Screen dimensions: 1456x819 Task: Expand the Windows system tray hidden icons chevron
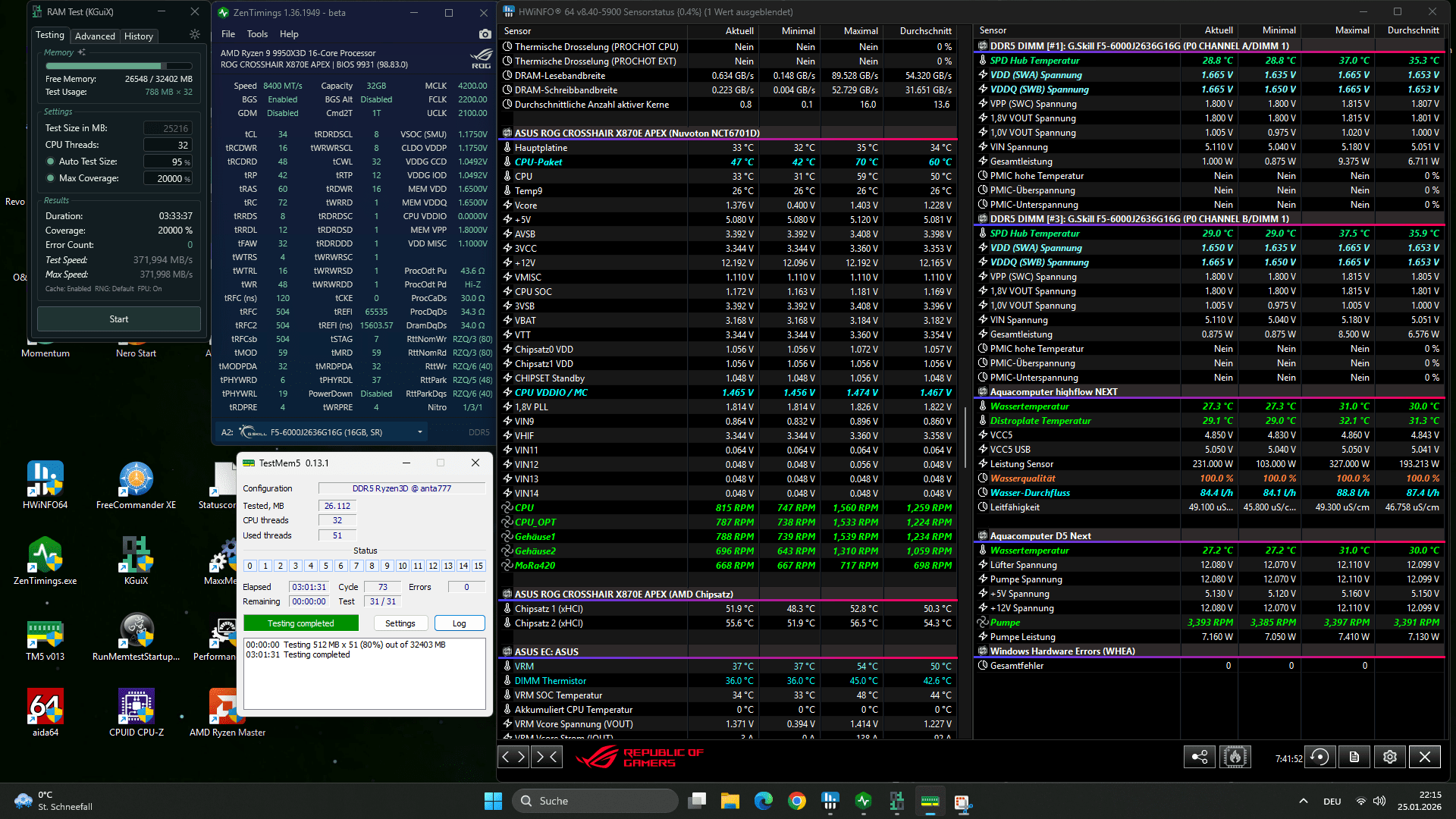pyautogui.click(x=1303, y=801)
